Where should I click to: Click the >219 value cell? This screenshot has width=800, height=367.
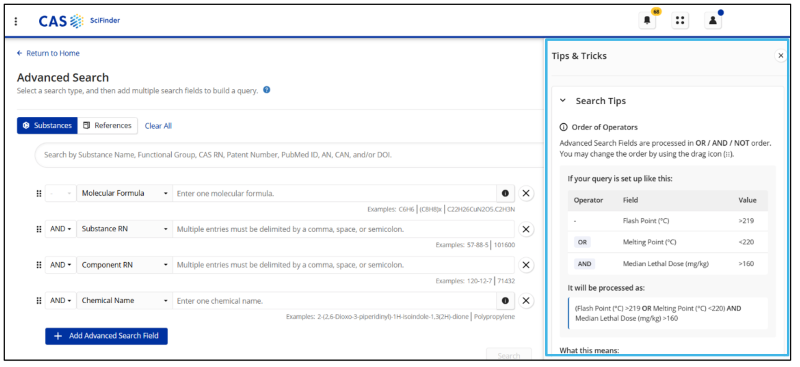point(746,221)
